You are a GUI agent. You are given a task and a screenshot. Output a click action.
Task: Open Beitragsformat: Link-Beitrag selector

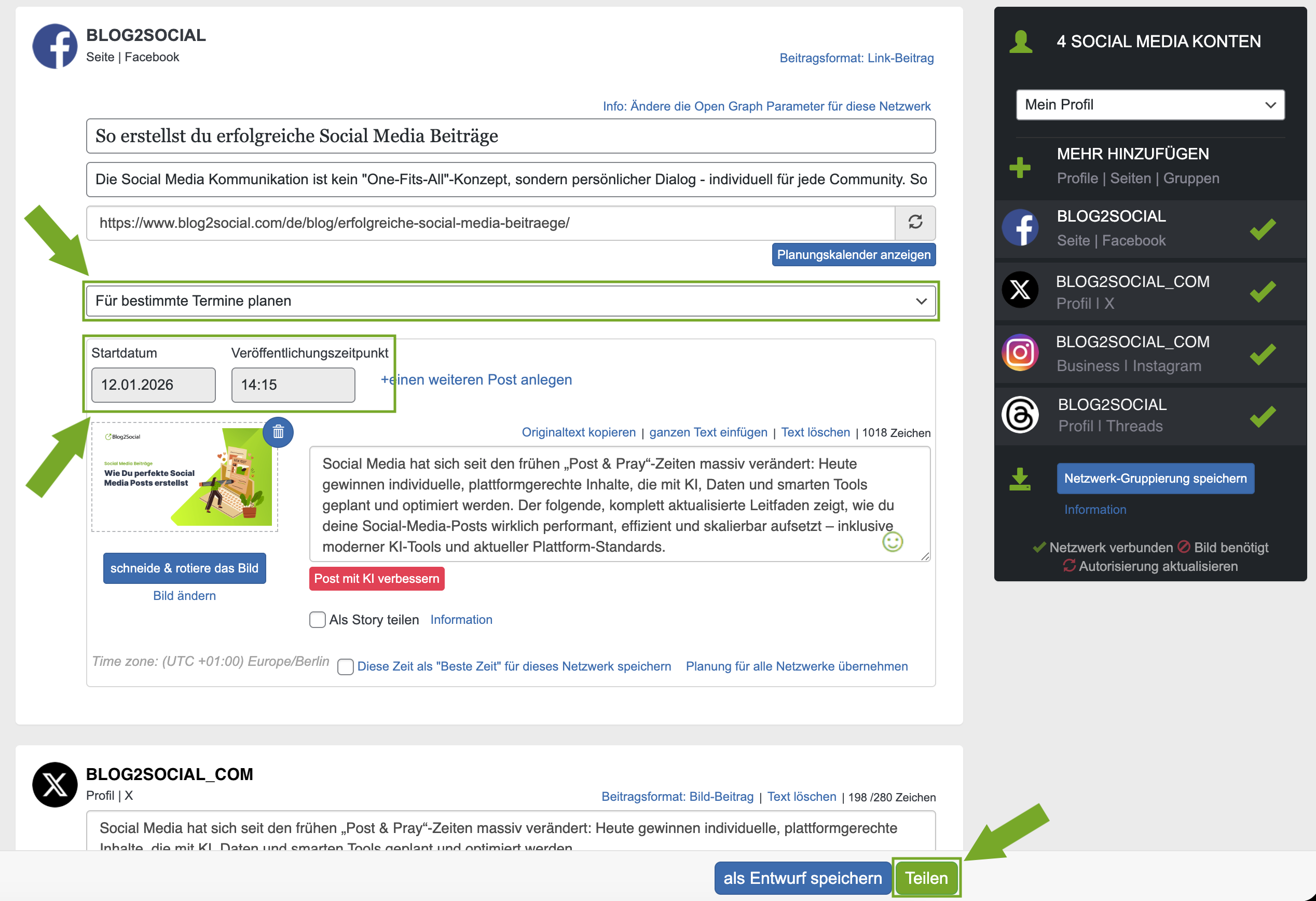click(x=856, y=58)
